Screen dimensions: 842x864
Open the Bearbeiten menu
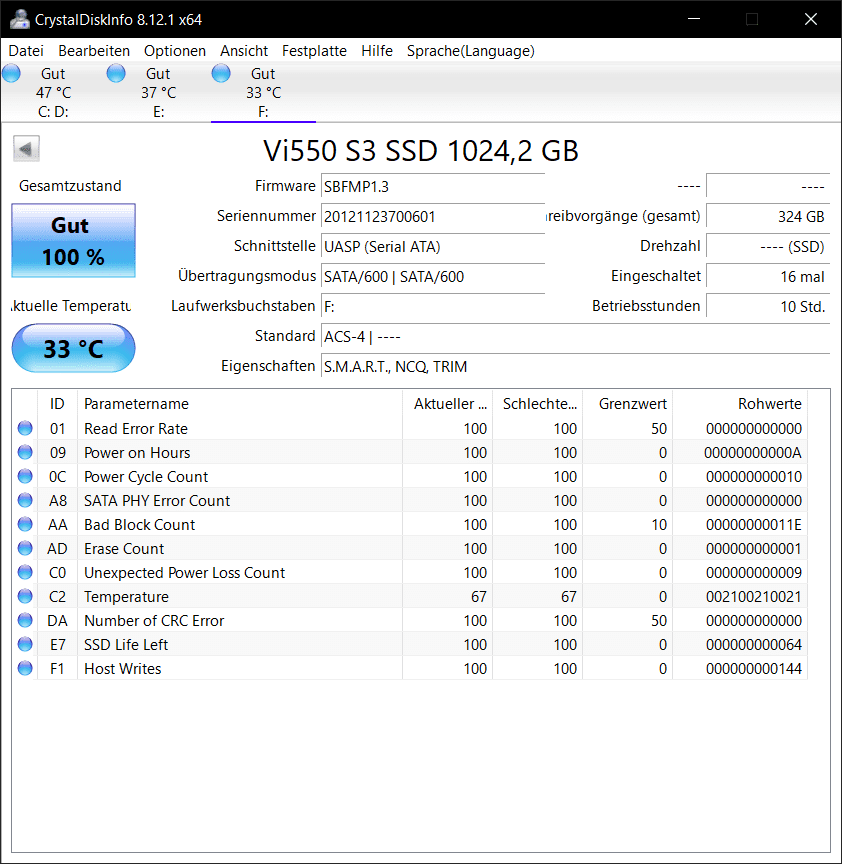coord(94,51)
